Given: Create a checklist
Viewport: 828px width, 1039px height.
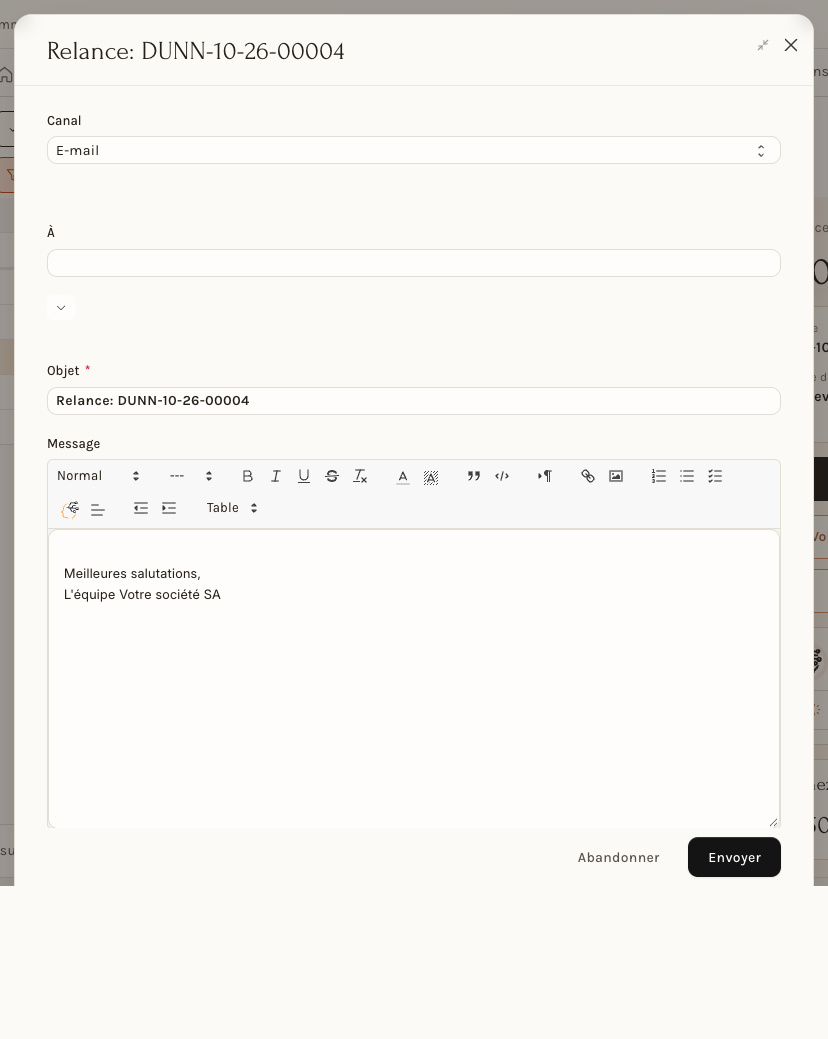Looking at the screenshot, I should click(x=715, y=476).
